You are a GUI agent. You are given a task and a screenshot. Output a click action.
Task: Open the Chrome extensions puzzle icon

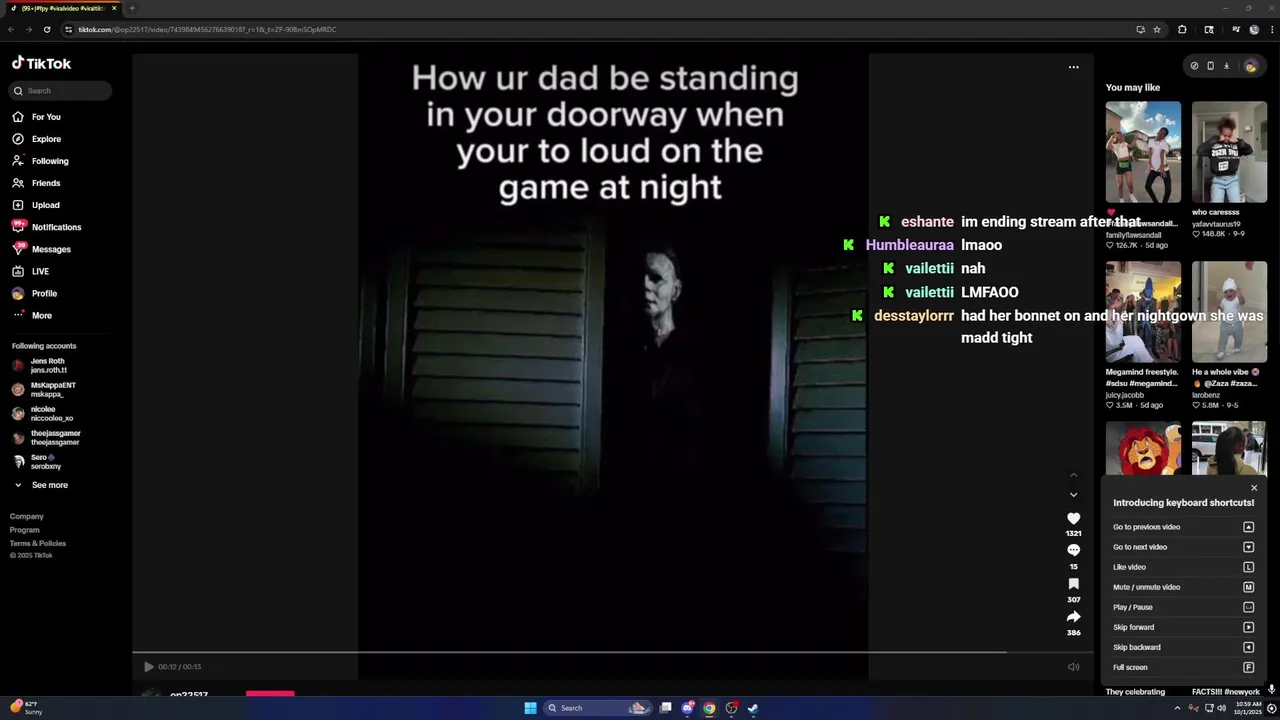(1182, 29)
